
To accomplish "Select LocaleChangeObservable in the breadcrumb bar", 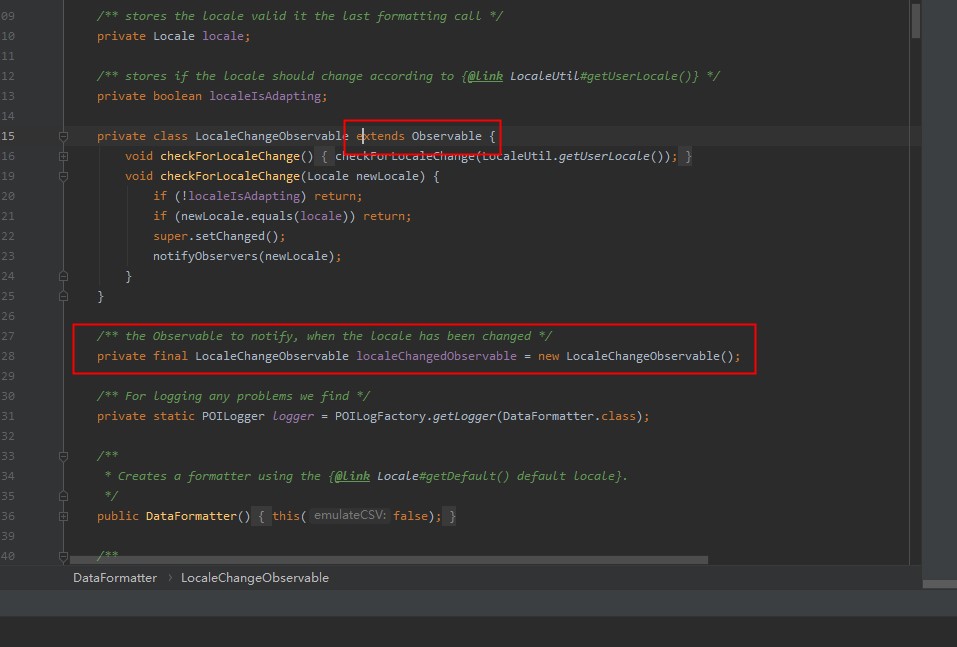I will (255, 578).
